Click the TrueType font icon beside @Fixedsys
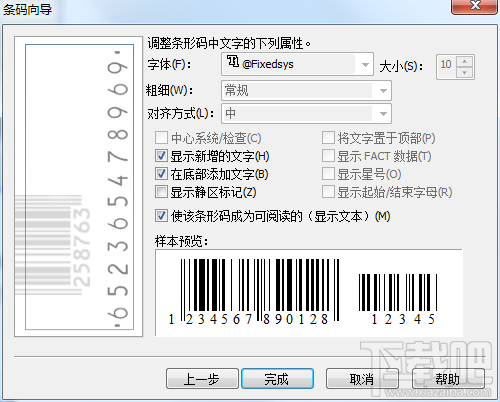This screenshot has height=402, width=500. 233,61
